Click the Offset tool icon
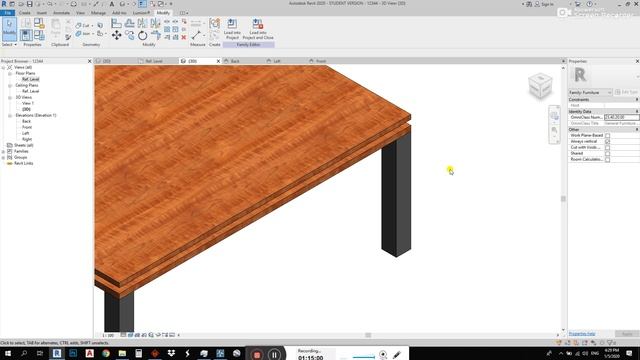The image size is (640, 360). point(129,23)
